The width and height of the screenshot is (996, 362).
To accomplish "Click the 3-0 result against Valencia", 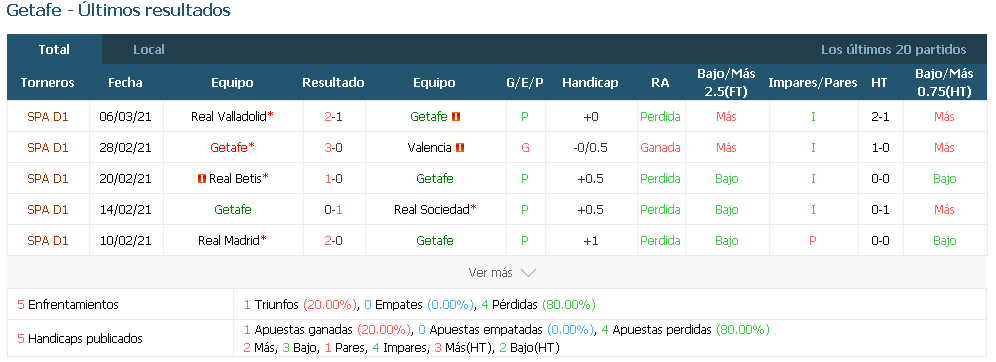I will tap(333, 148).
